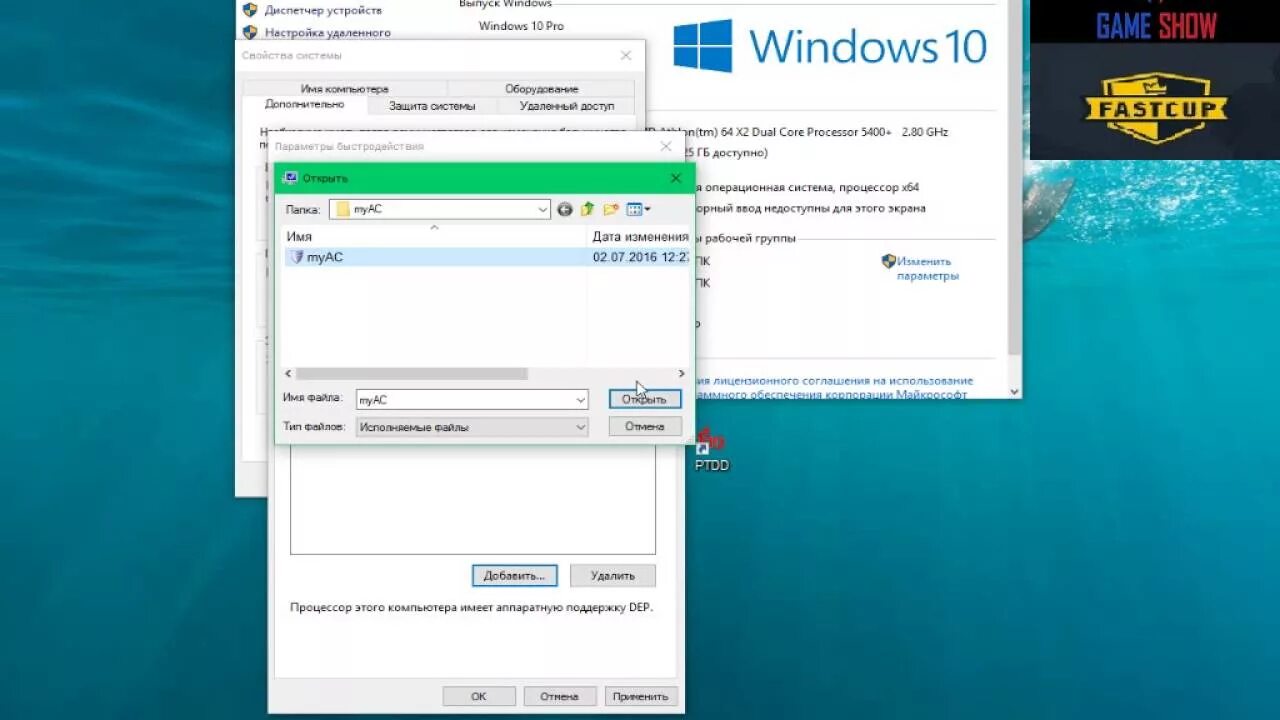Image resolution: width=1280 pixels, height=720 pixels.
Task: Go up one folder level with green arrow
Action: click(588, 209)
